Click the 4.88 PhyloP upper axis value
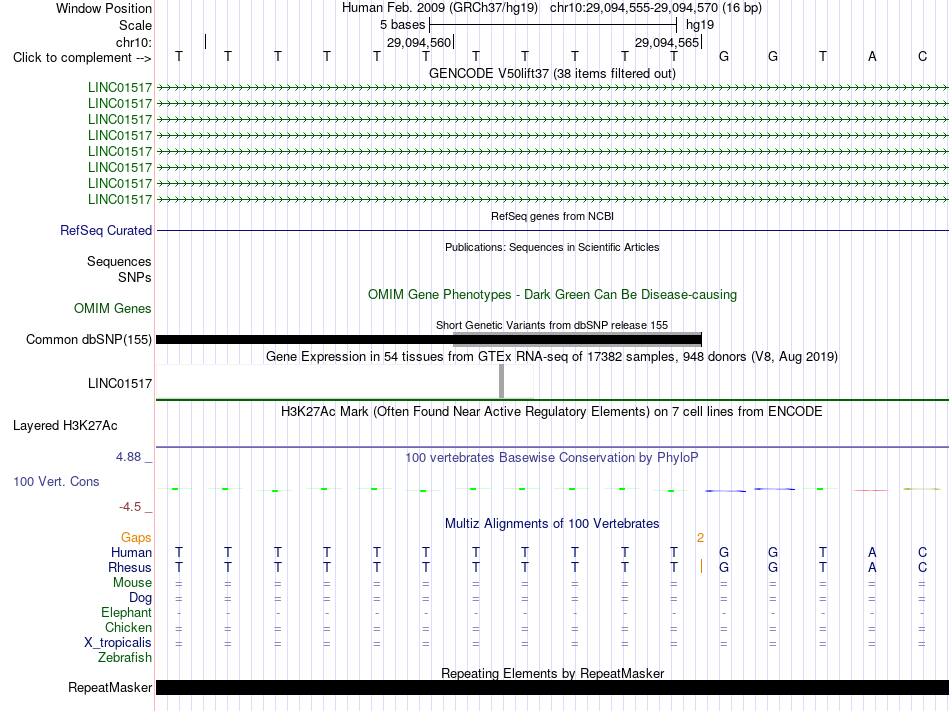The image size is (950, 711). (128, 457)
